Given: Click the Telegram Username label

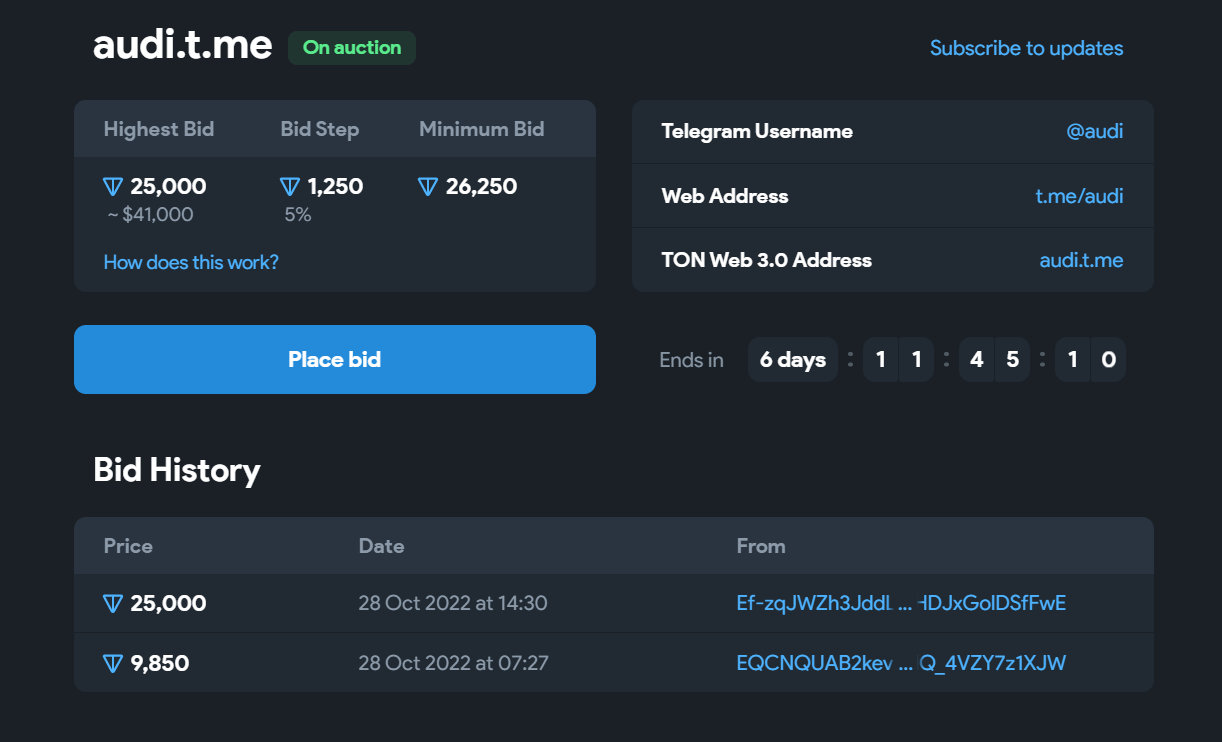Looking at the screenshot, I should (757, 131).
